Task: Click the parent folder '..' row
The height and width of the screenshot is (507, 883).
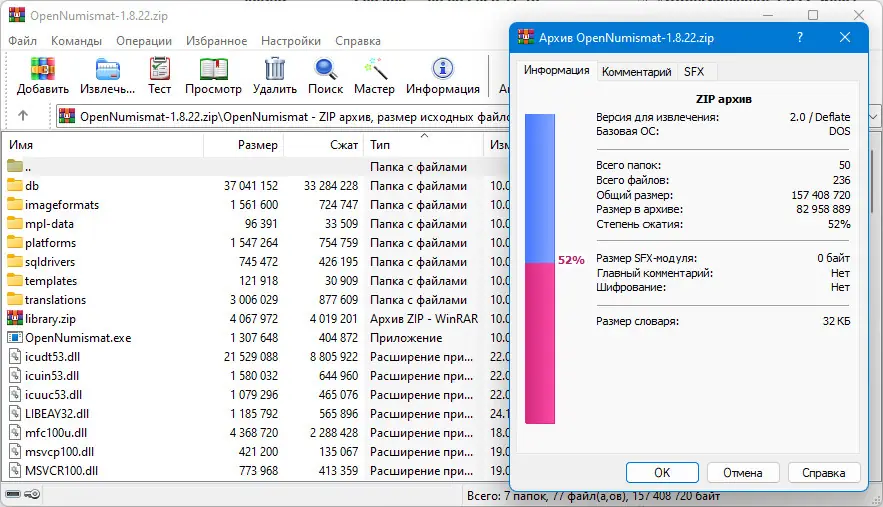Action: pyautogui.click(x=256, y=167)
